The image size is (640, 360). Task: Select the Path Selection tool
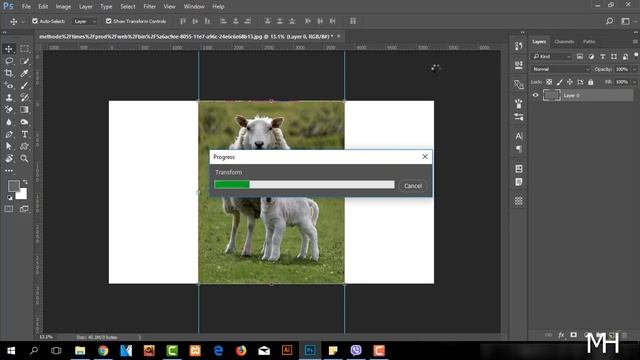pos(9,146)
